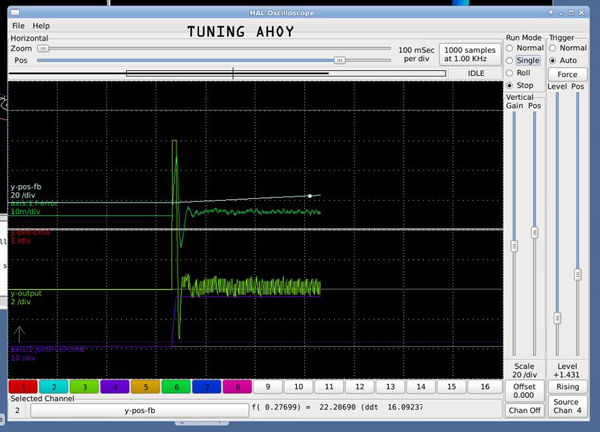Click the Offset 0.000 button
The height and width of the screenshot is (432, 600).
point(523,391)
